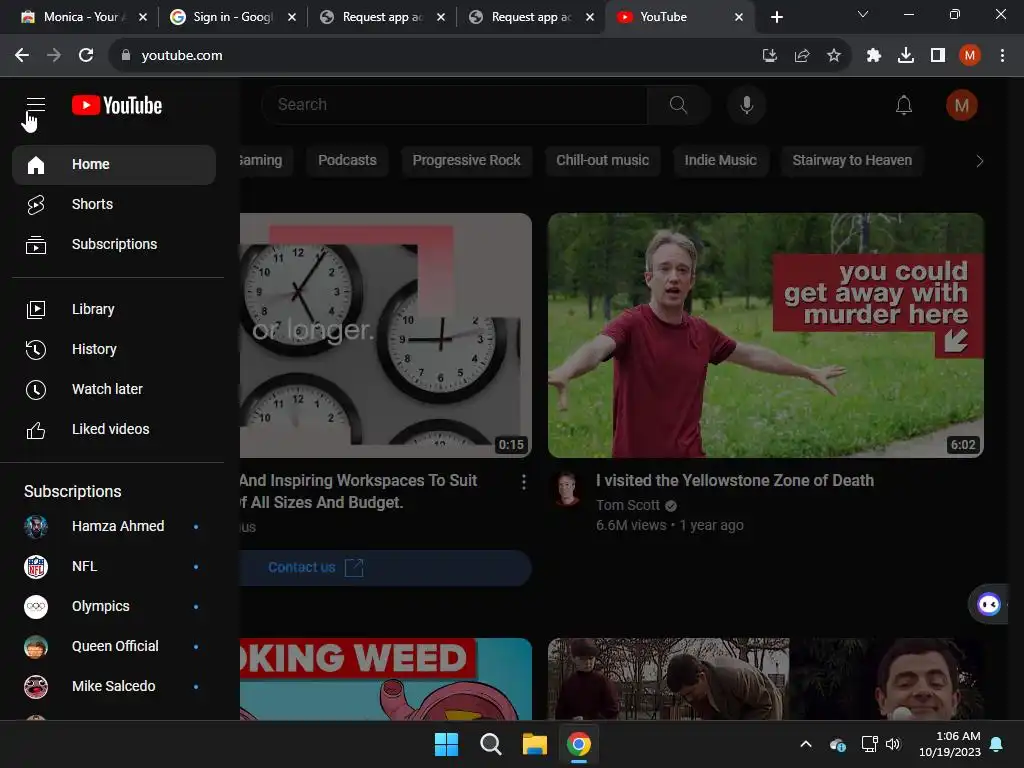Open the YouTube account avatar menu

[x=961, y=105]
